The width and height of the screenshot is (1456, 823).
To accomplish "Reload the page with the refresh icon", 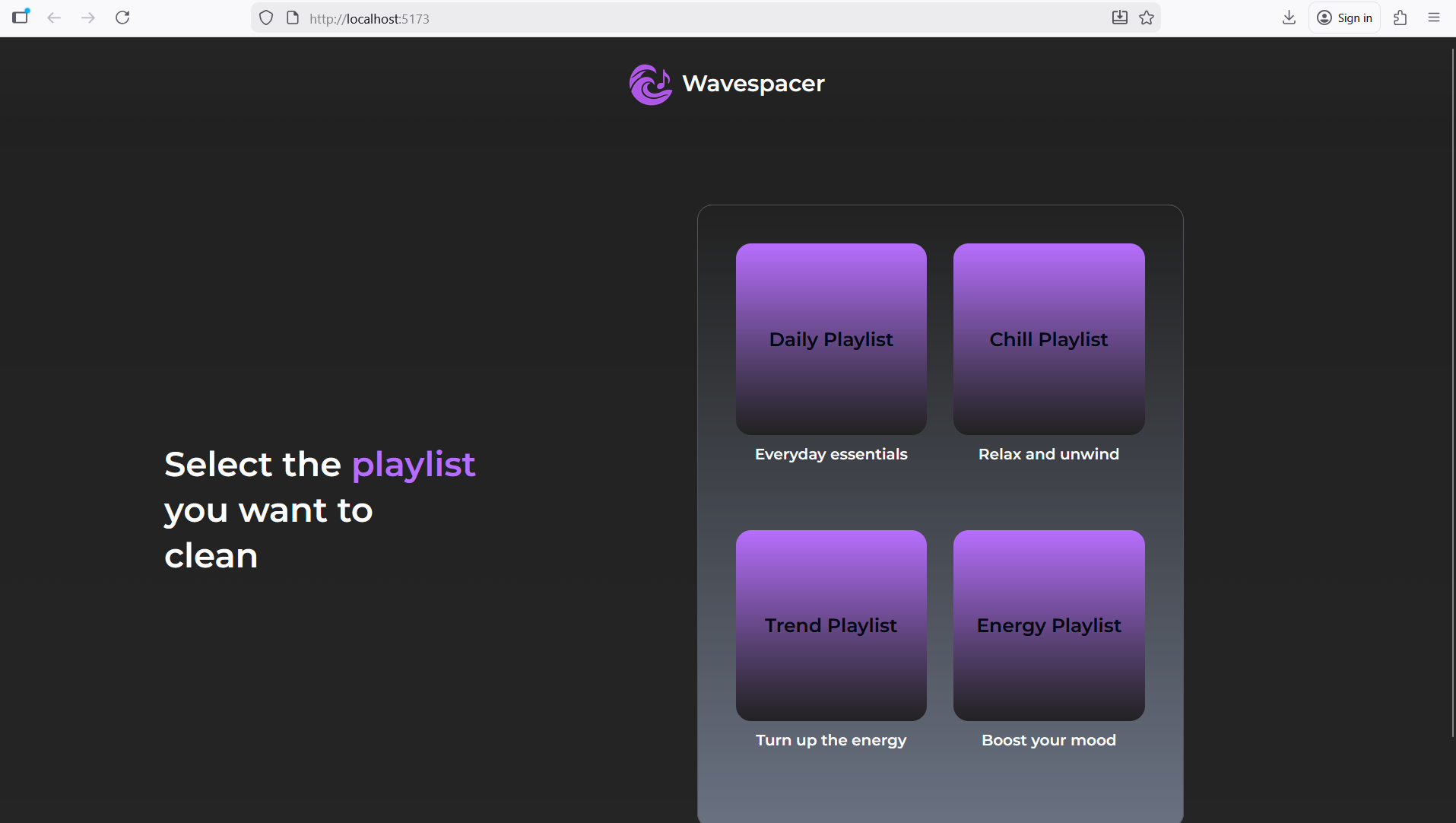I will [122, 17].
